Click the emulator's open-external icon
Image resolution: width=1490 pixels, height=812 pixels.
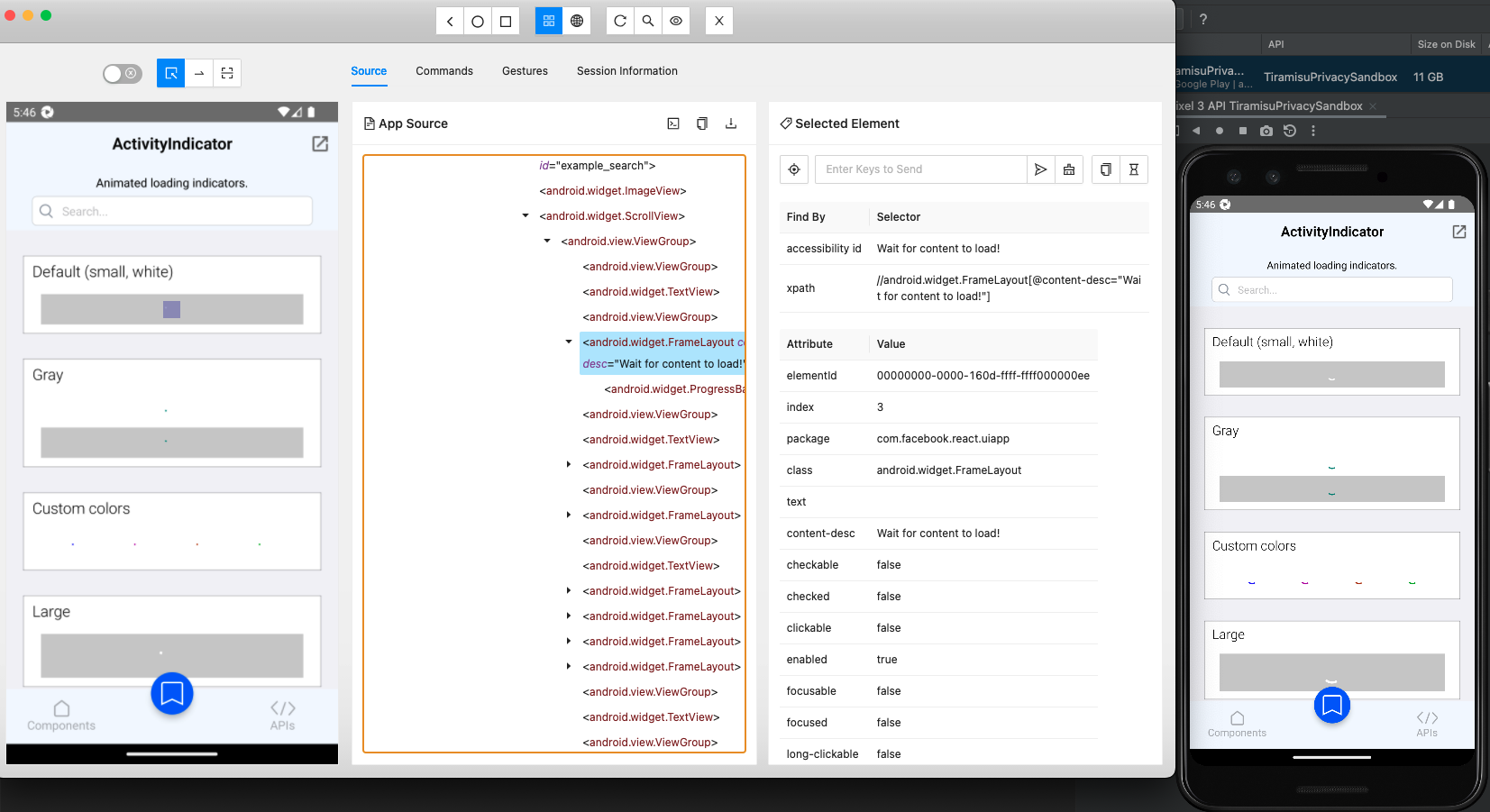1459,232
